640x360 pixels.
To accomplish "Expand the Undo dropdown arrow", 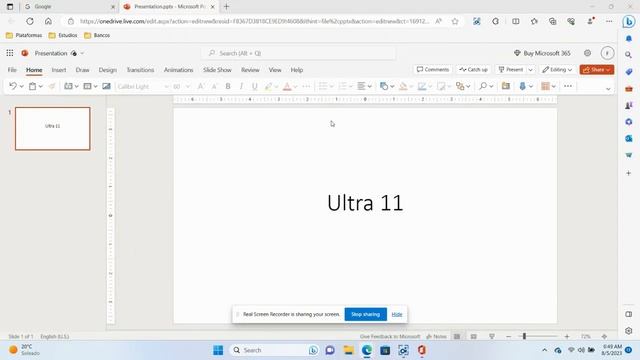I will tap(21, 86).
